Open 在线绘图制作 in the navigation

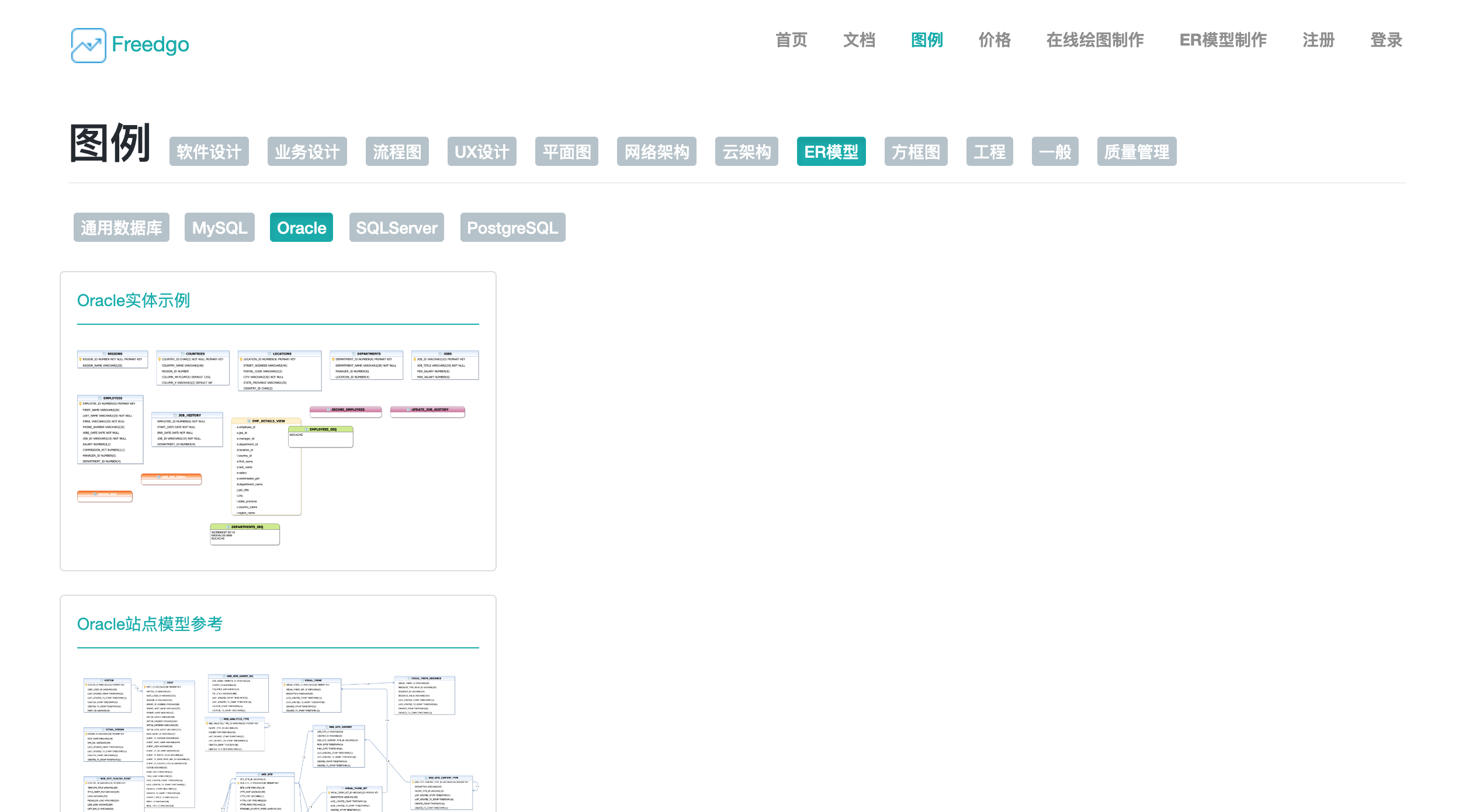click(x=1095, y=40)
